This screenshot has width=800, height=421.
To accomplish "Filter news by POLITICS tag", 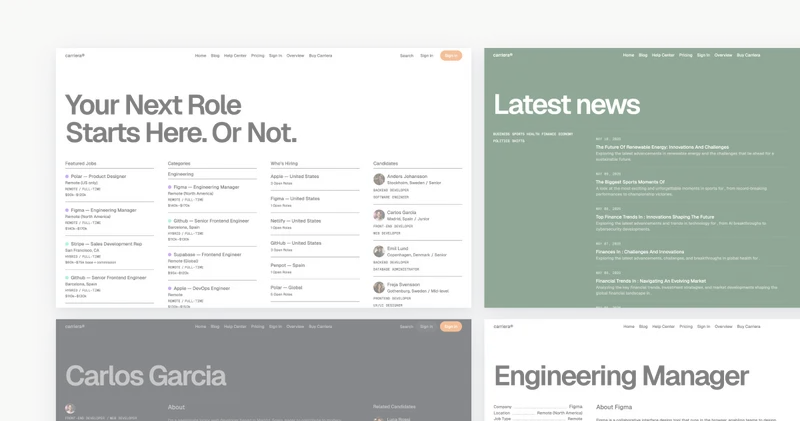I will click(501, 141).
